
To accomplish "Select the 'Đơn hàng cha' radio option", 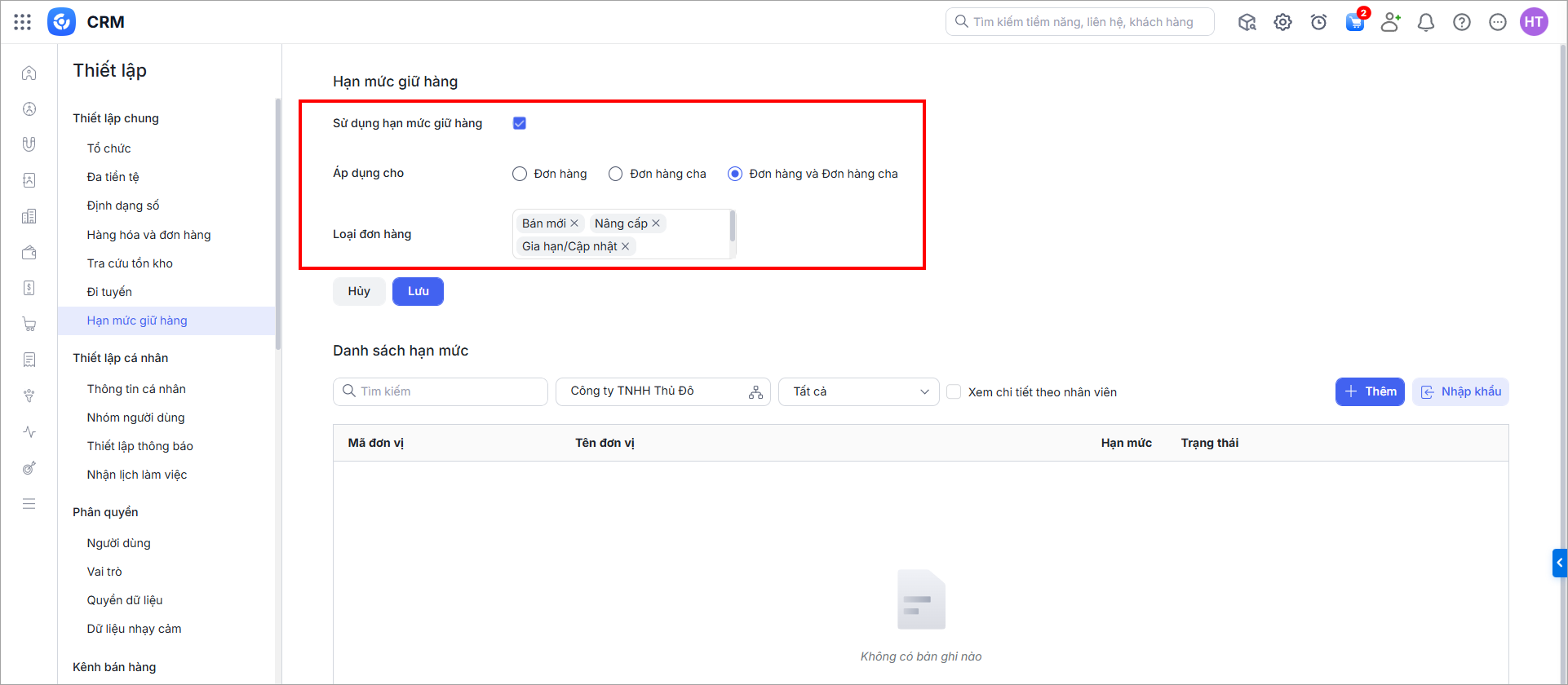I will click(x=616, y=174).
